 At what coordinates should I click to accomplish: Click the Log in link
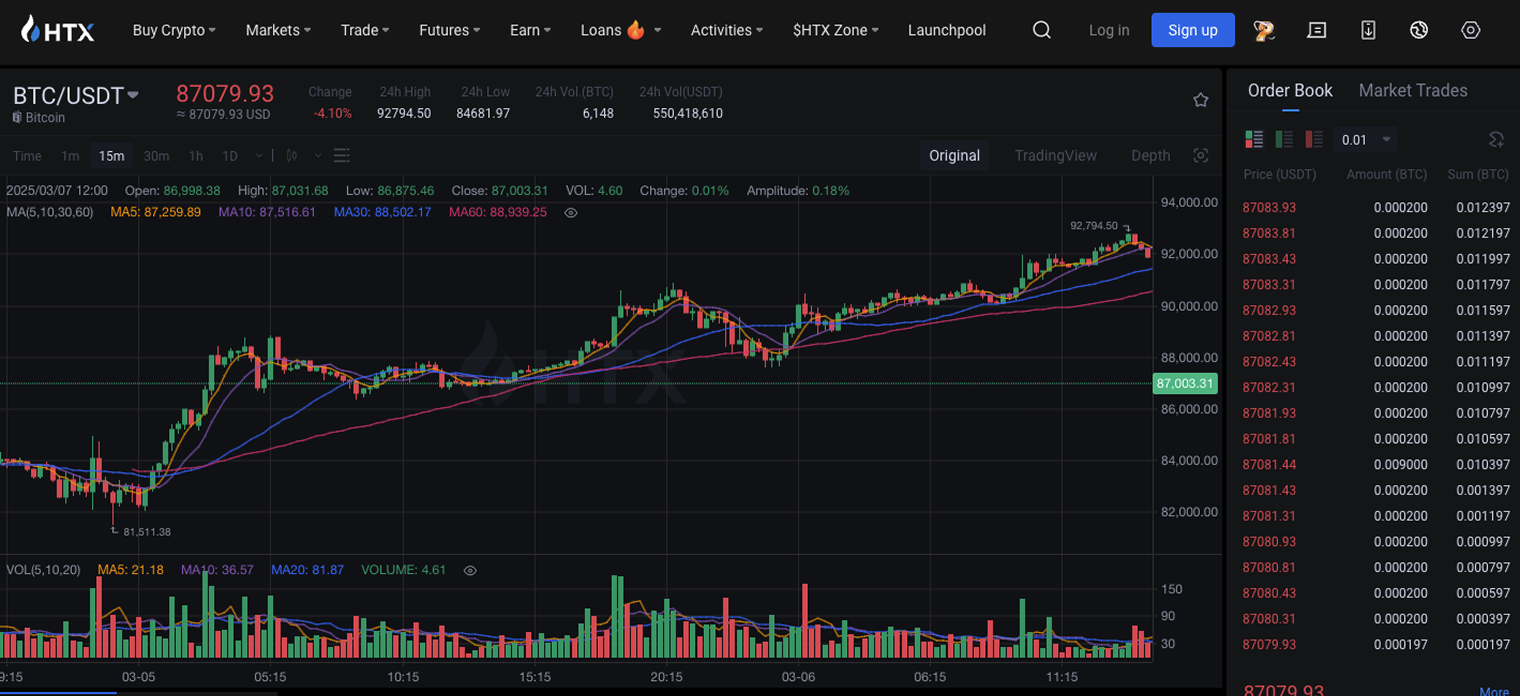tap(1108, 30)
